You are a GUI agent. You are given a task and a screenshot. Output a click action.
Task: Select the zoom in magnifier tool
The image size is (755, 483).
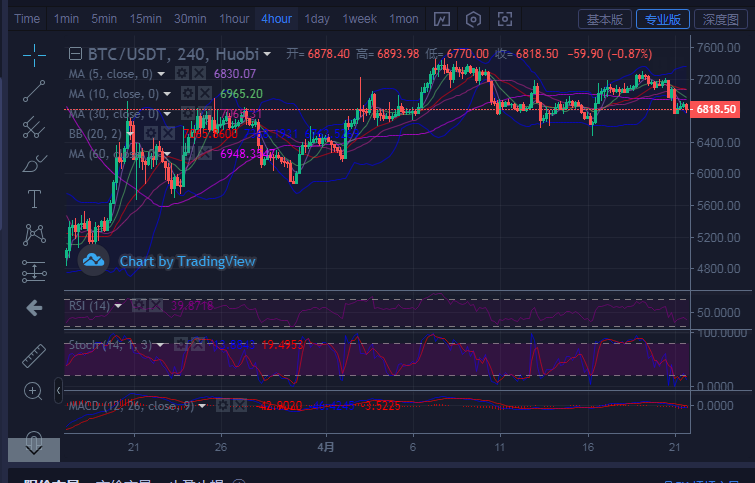[33, 392]
